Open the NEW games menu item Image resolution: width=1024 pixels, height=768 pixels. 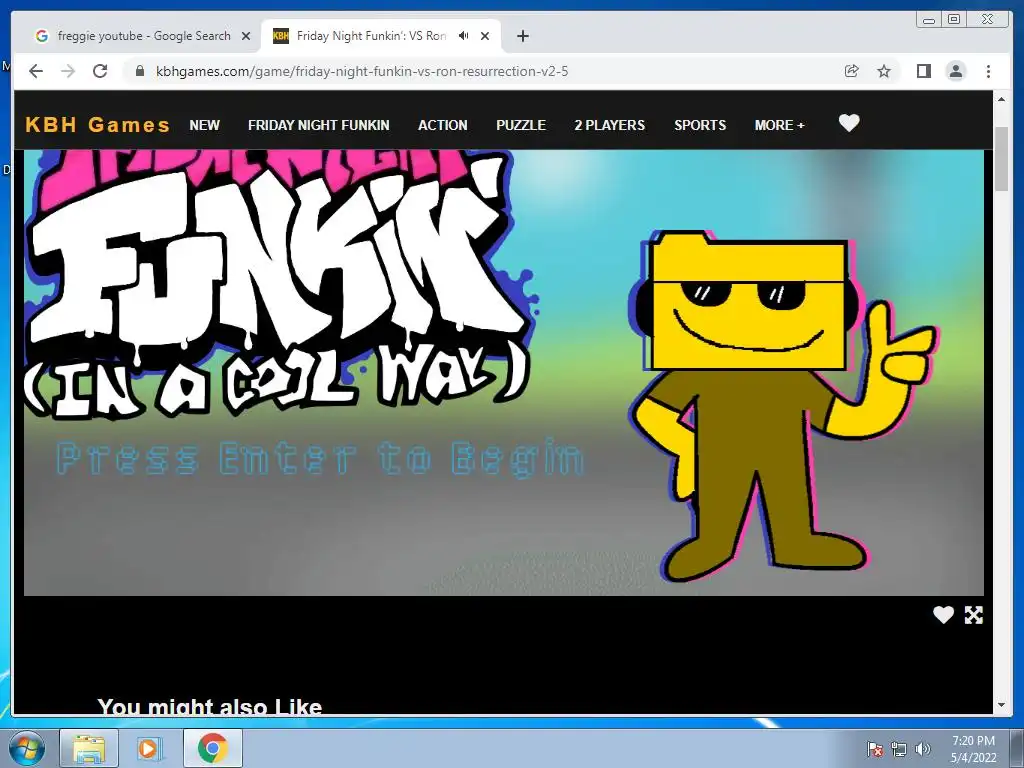[204, 125]
